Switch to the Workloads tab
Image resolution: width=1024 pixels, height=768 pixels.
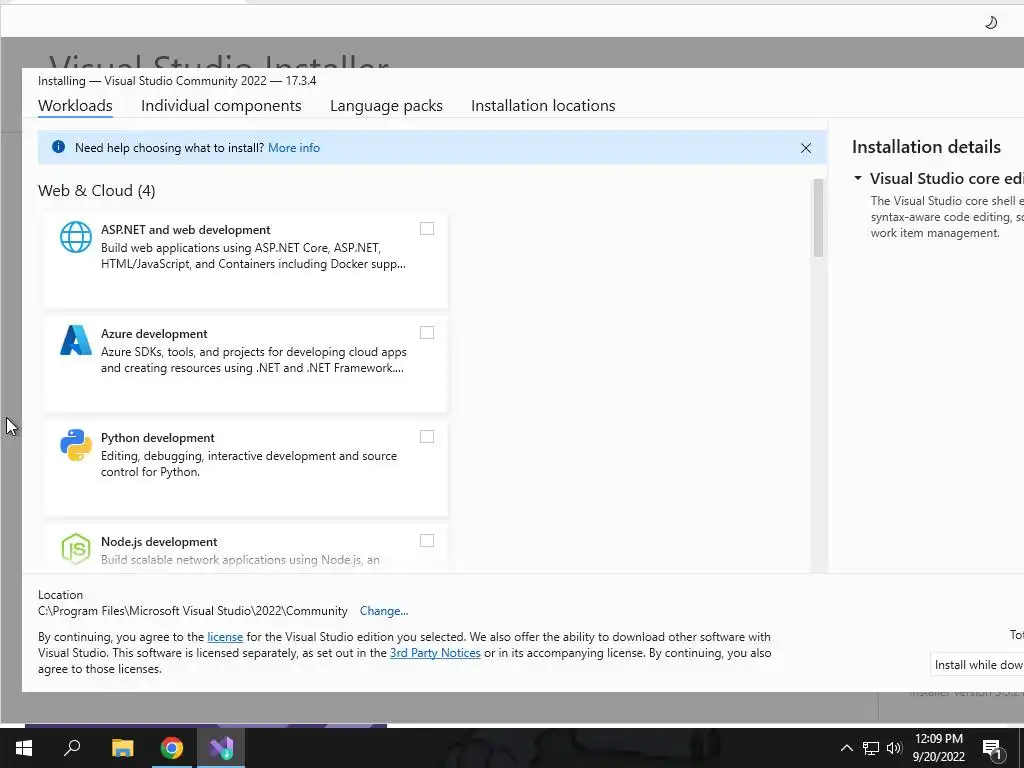(x=75, y=106)
